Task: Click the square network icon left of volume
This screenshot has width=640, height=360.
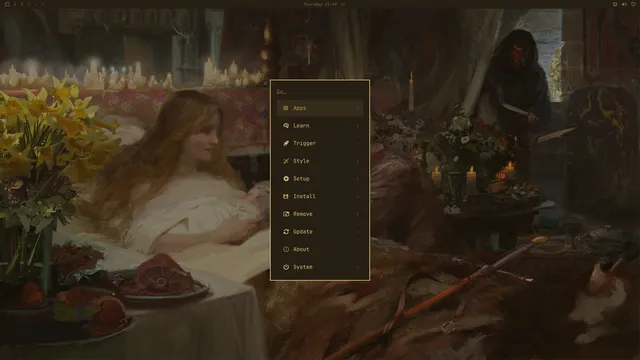Action: pos(615,4)
